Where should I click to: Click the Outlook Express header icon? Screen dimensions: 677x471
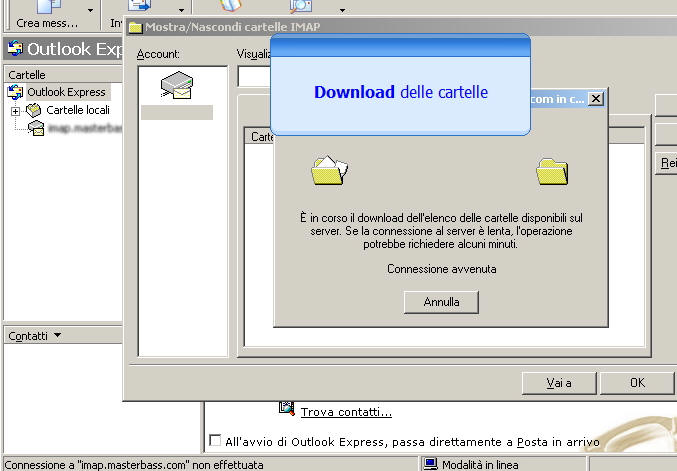pos(15,48)
